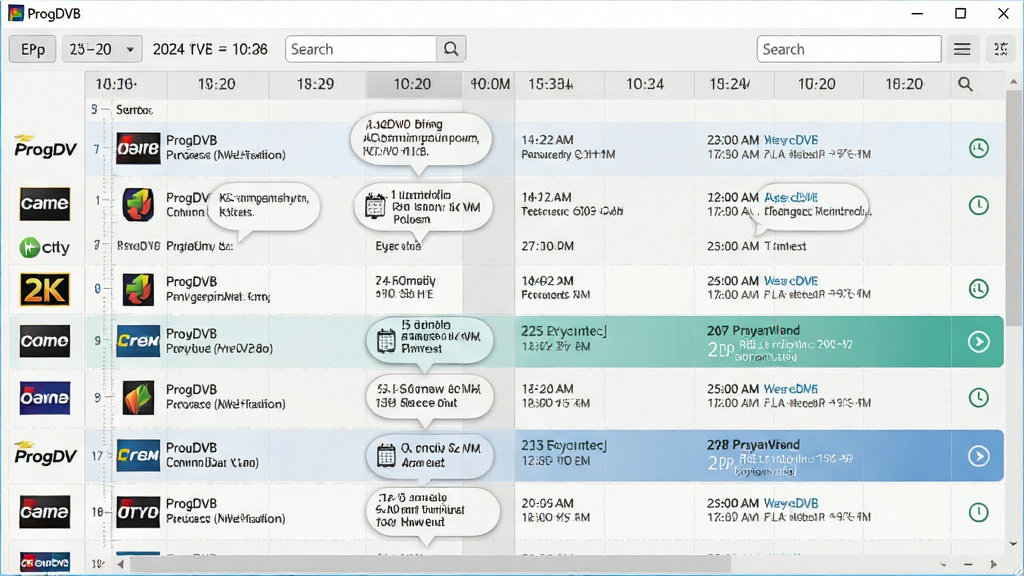This screenshot has height=576, width=1024.
Task: Click the 225 program in the green row
Action: point(564,339)
